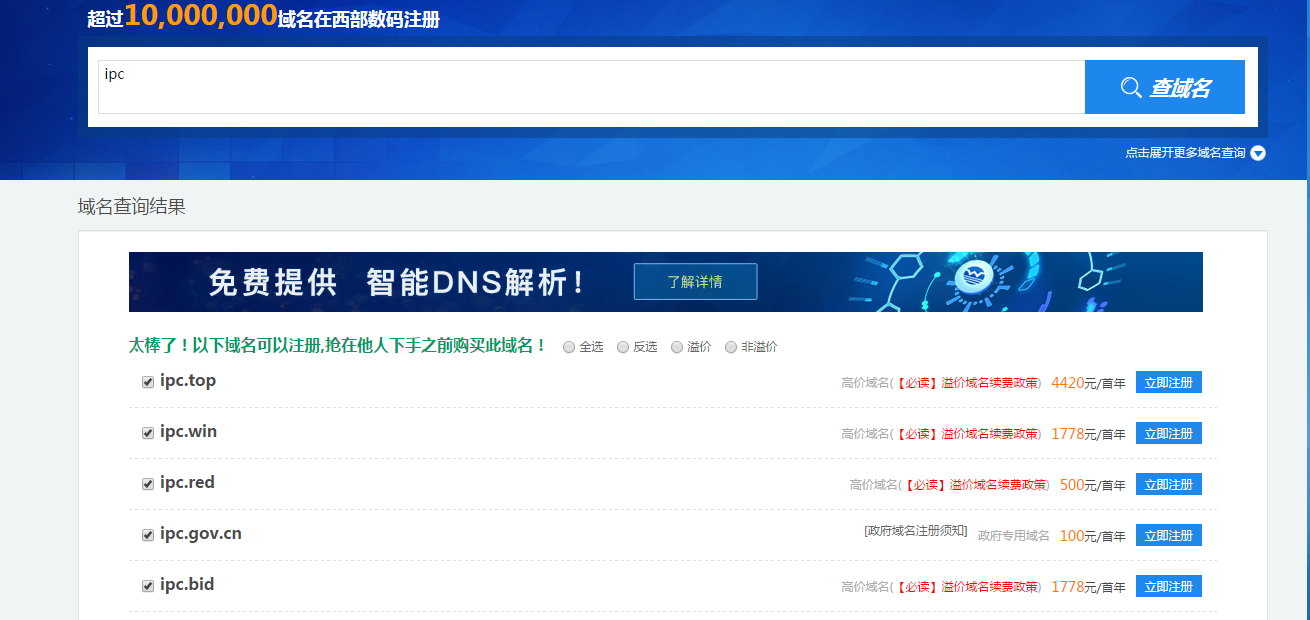Open the 免费提供 智能DNS解析 banner image
The width and height of the screenshot is (1310, 620).
pos(666,282)
